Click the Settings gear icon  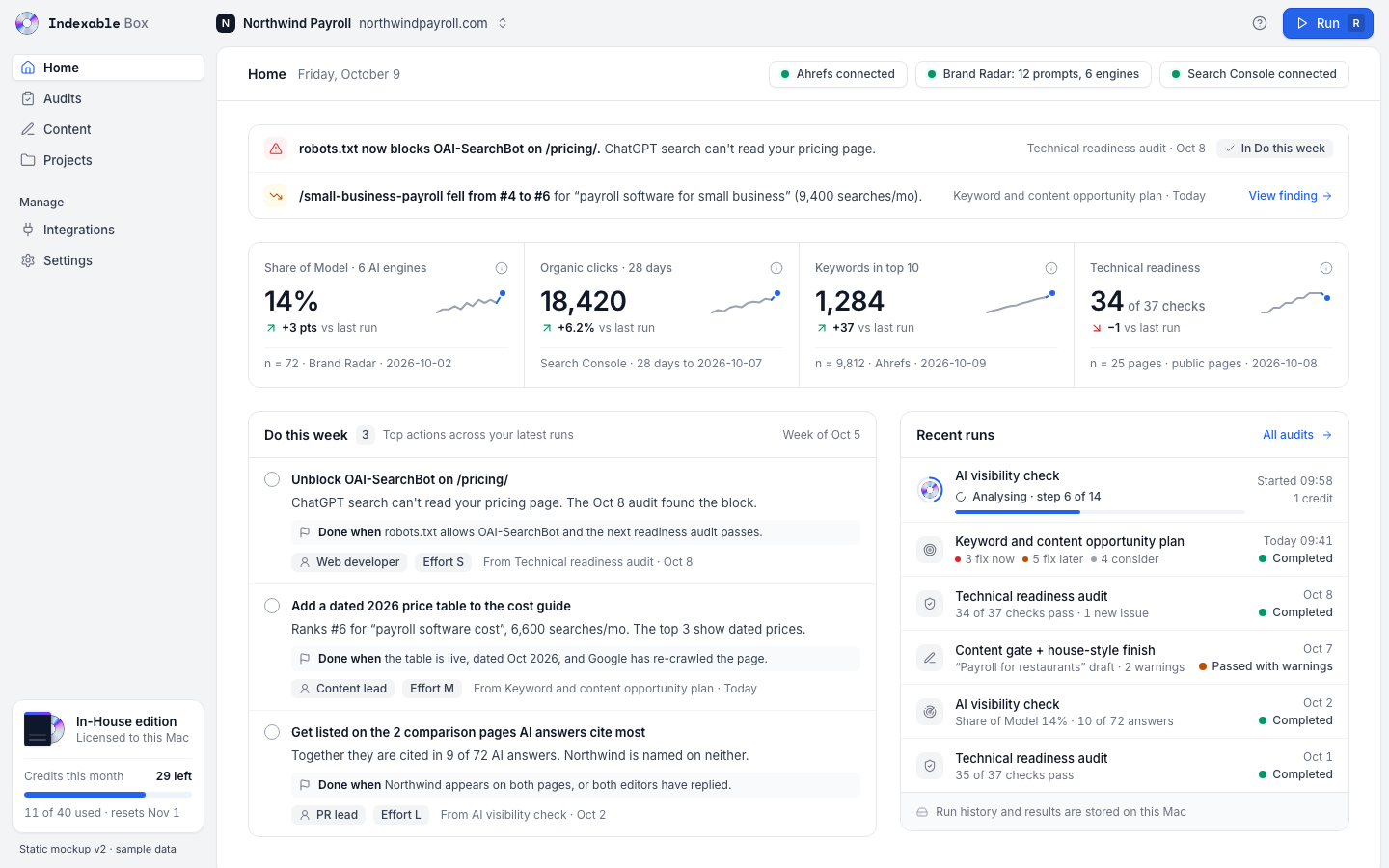(28, 260)
